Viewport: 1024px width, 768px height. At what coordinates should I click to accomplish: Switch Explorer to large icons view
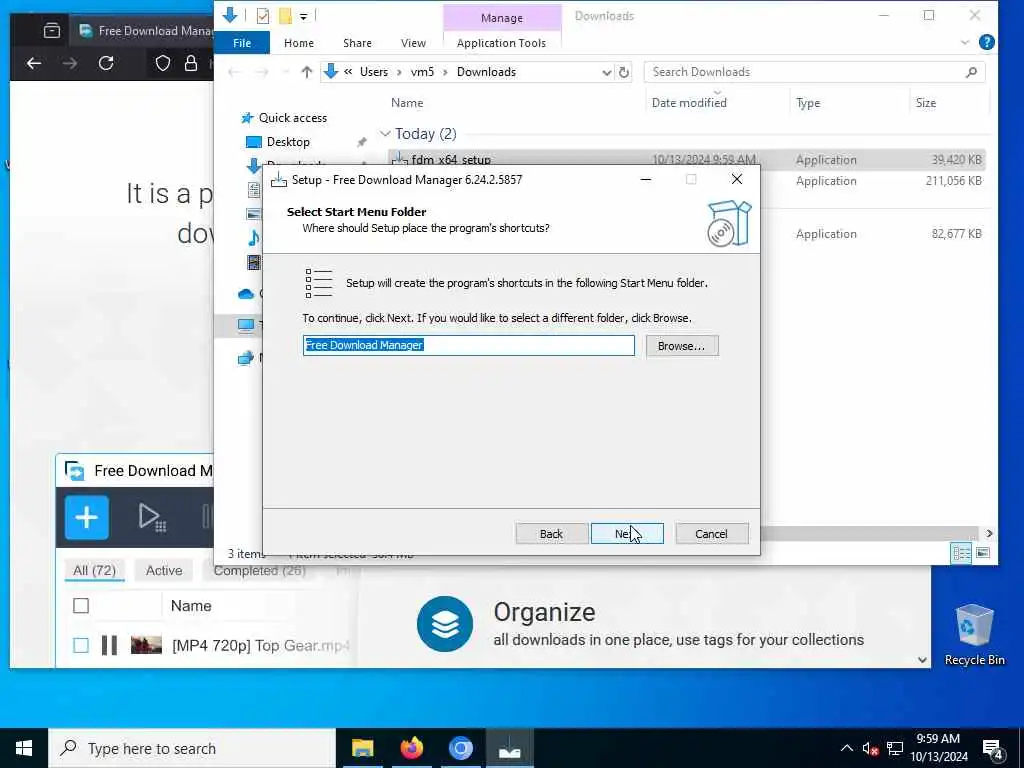983,553
